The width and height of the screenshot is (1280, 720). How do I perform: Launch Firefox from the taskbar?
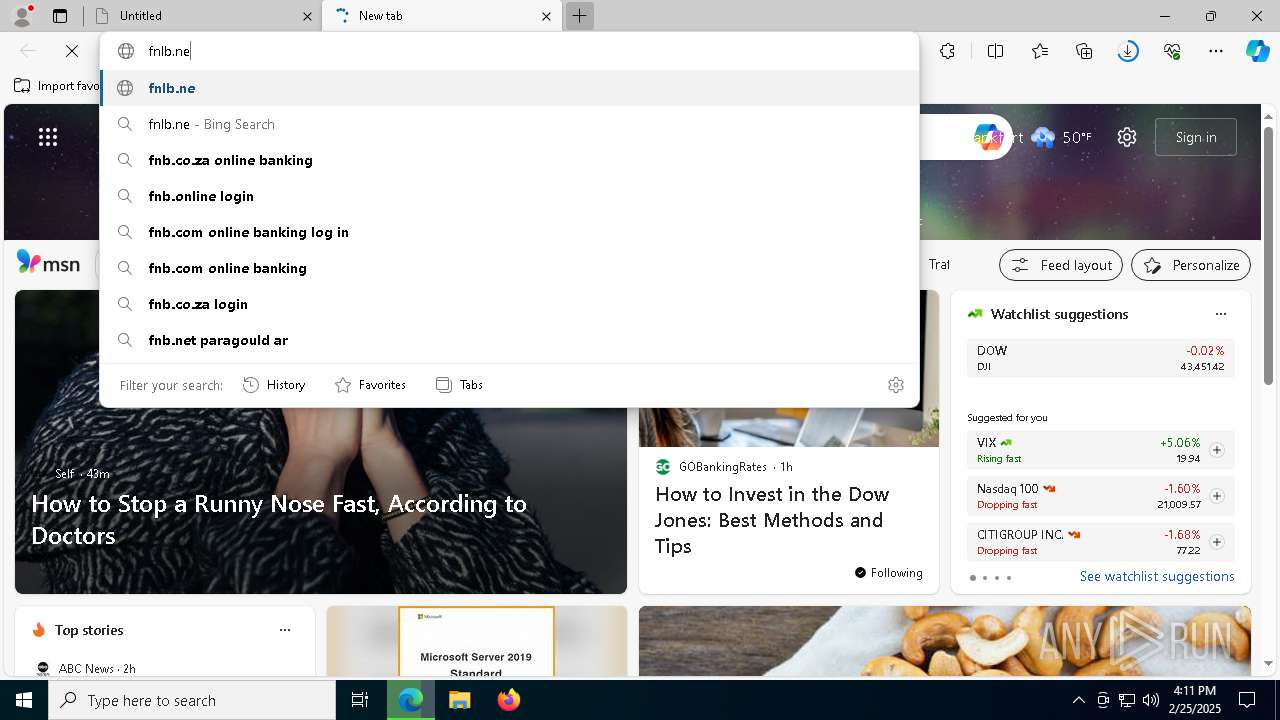tap(509, 700)
